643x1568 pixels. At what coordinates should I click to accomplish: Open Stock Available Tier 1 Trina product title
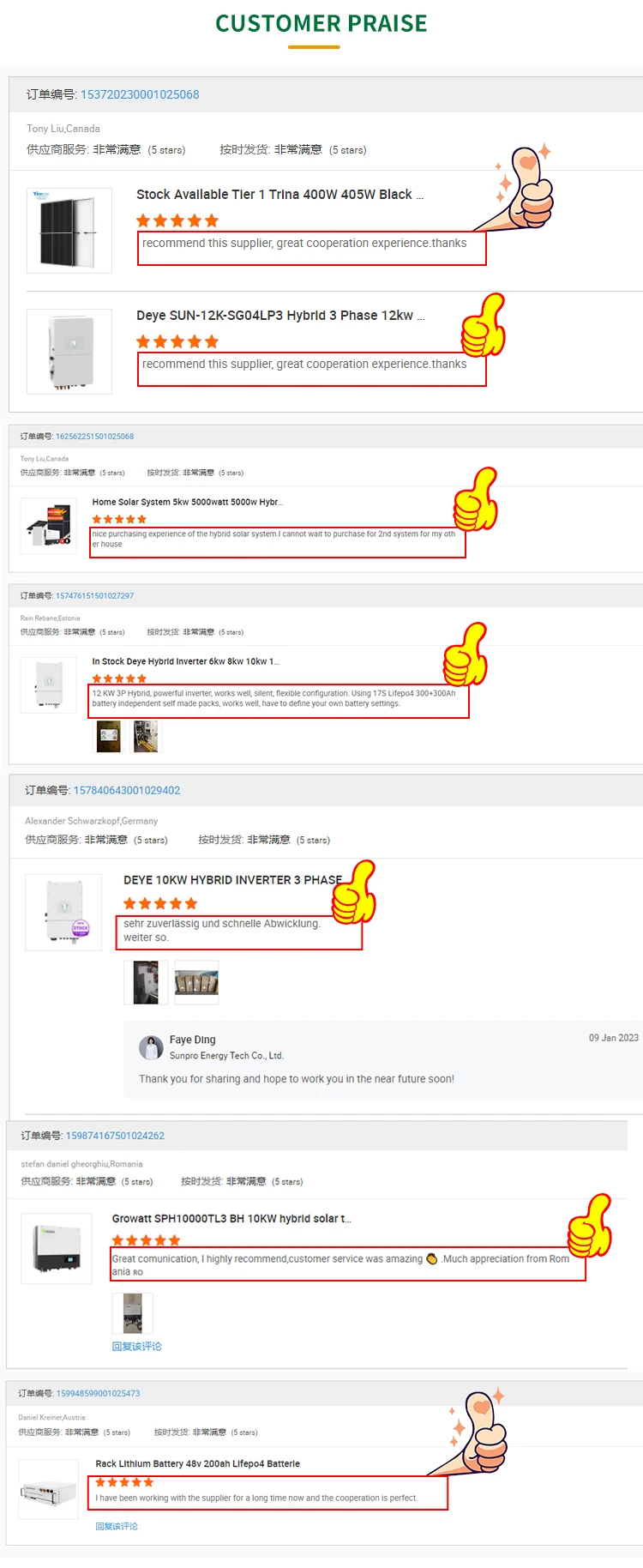[x=279, y=195]
